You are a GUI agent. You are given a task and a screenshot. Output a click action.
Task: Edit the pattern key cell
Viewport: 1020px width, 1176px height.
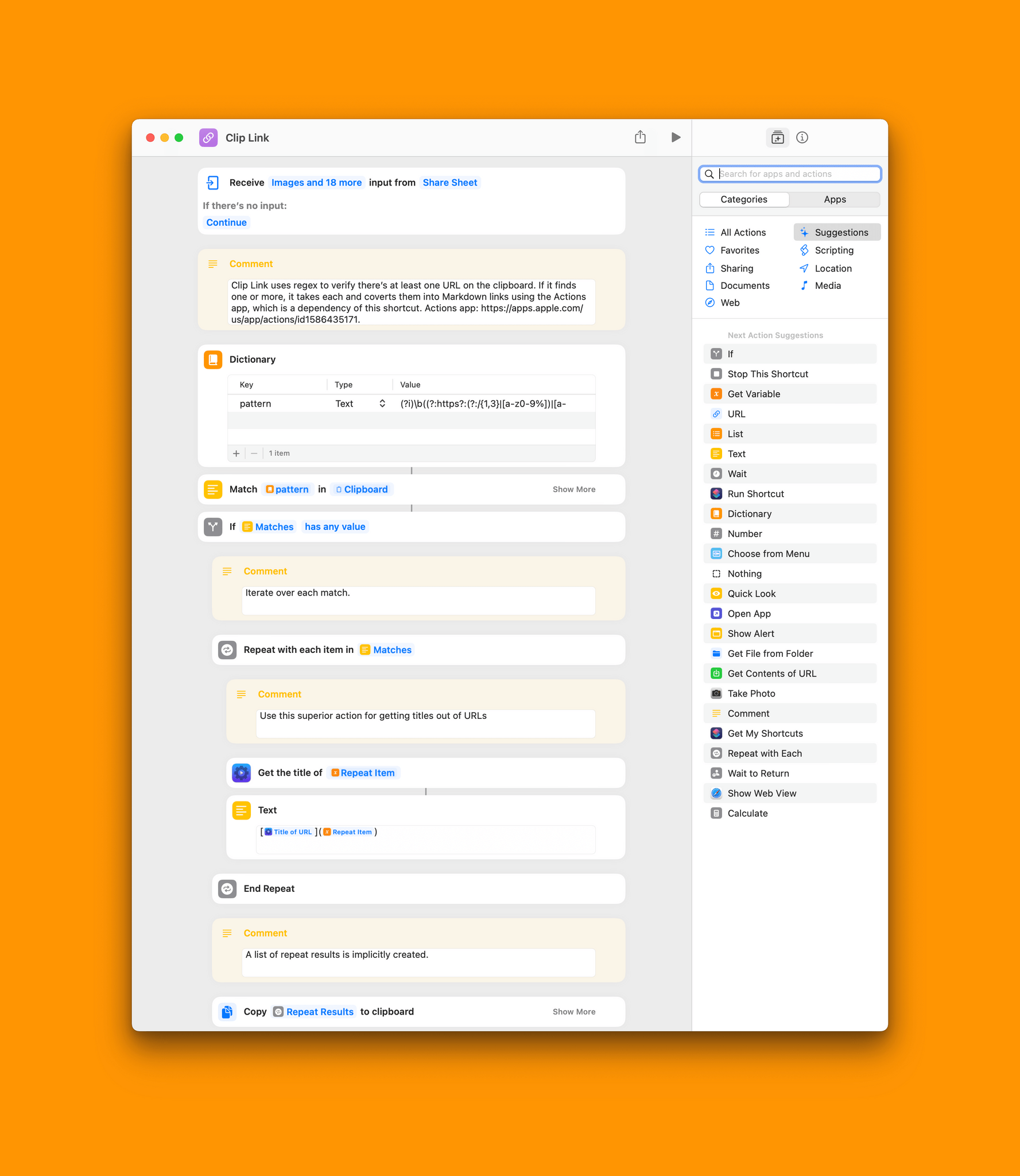pos(278,404)
